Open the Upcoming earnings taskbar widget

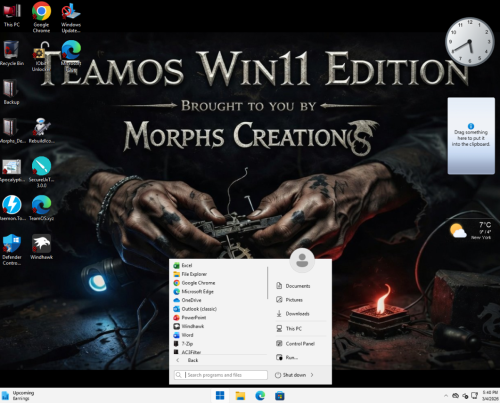point(18,396)
